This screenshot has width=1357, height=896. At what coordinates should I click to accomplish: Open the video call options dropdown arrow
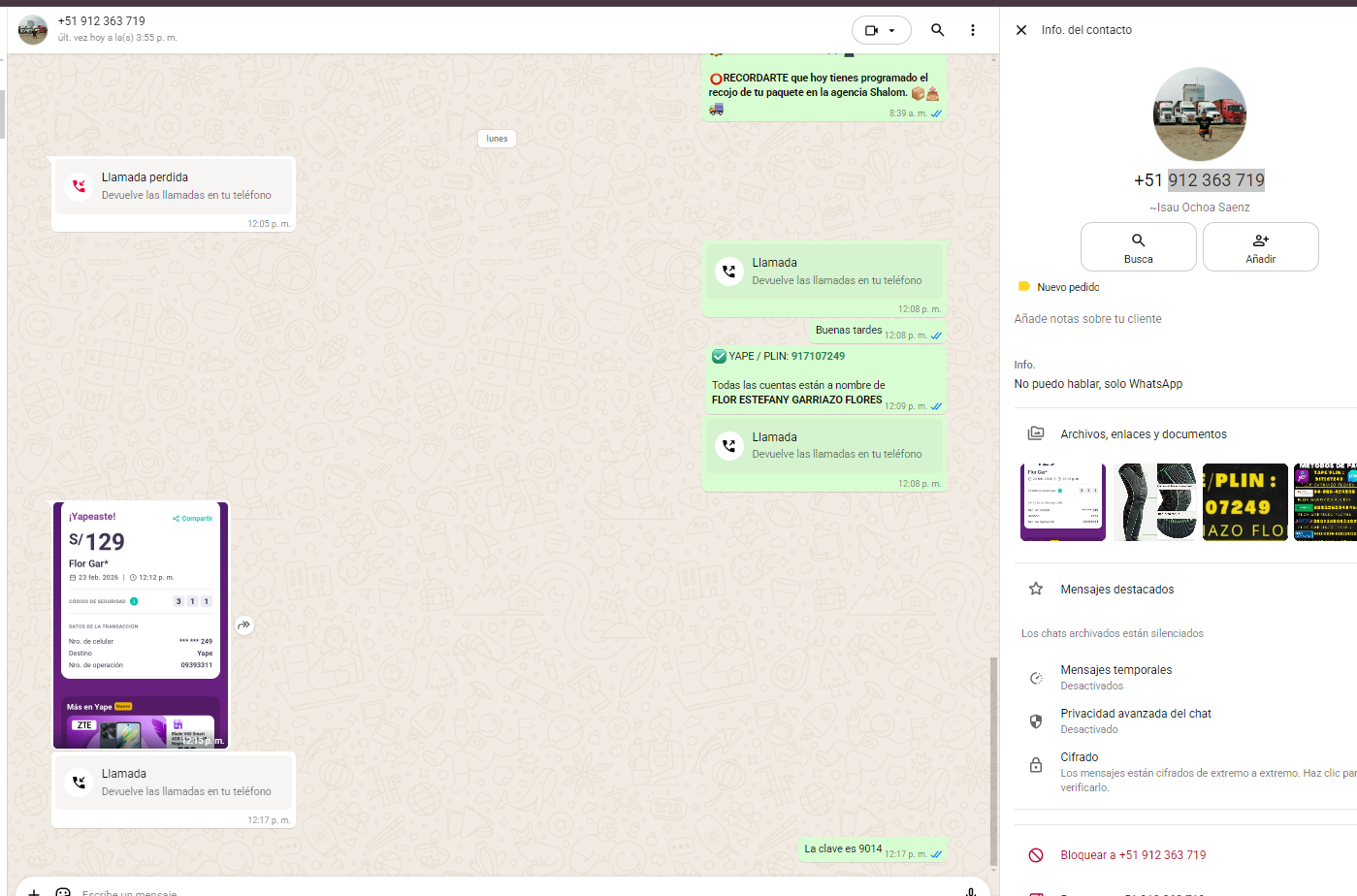coord(892,30)
